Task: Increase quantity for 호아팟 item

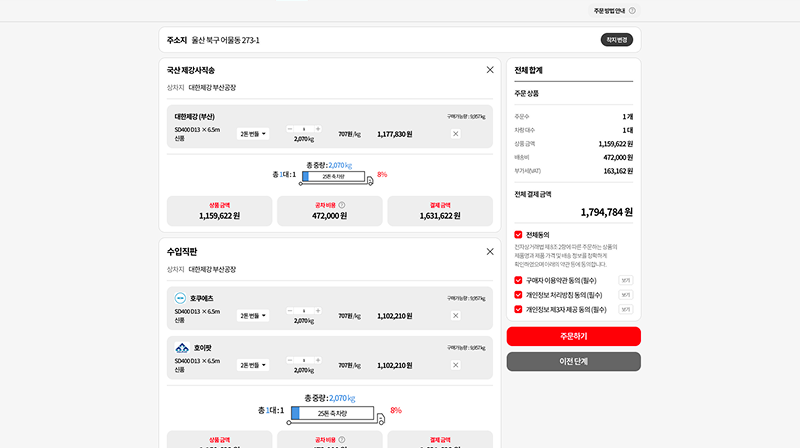Action: [x=318, y=361]
